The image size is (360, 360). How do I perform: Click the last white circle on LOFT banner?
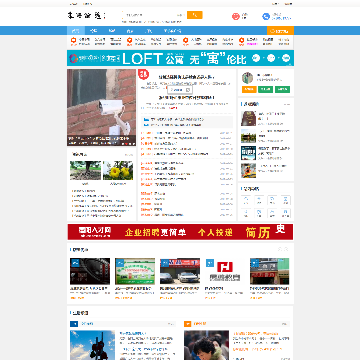(x=286, y=58)
